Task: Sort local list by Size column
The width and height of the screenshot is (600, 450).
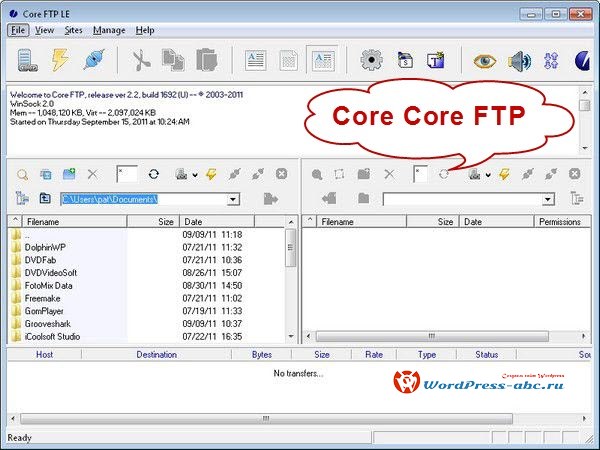Action: tap(153, 222)
